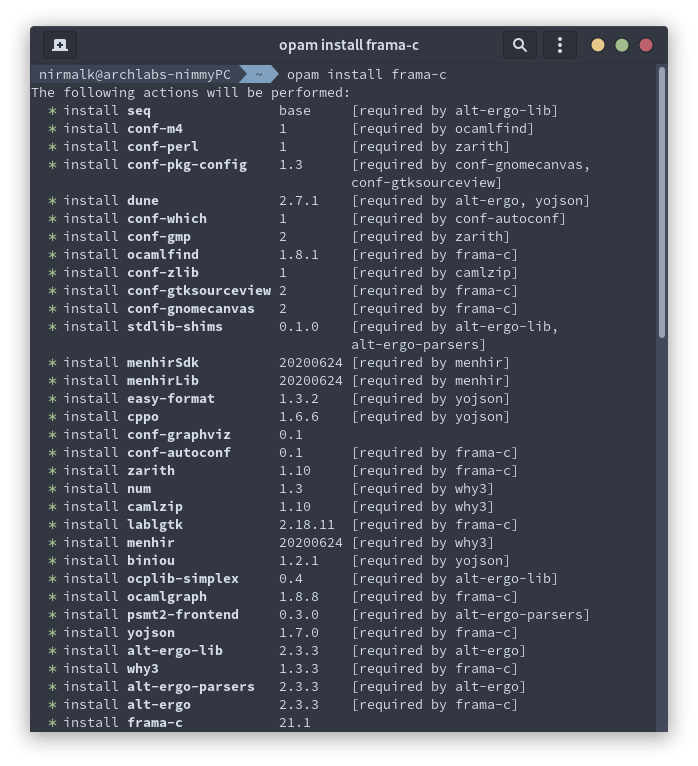Click package name 'menhirSdk'

pos(163,363)
